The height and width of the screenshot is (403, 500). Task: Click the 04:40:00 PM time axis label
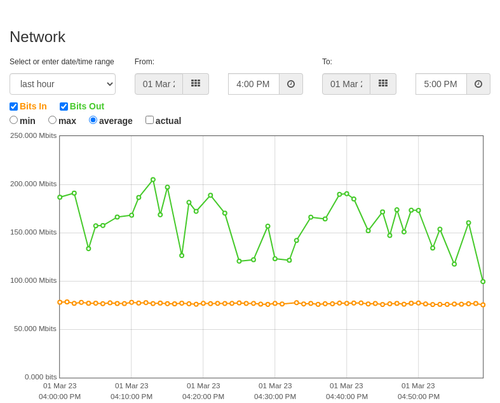347,397
